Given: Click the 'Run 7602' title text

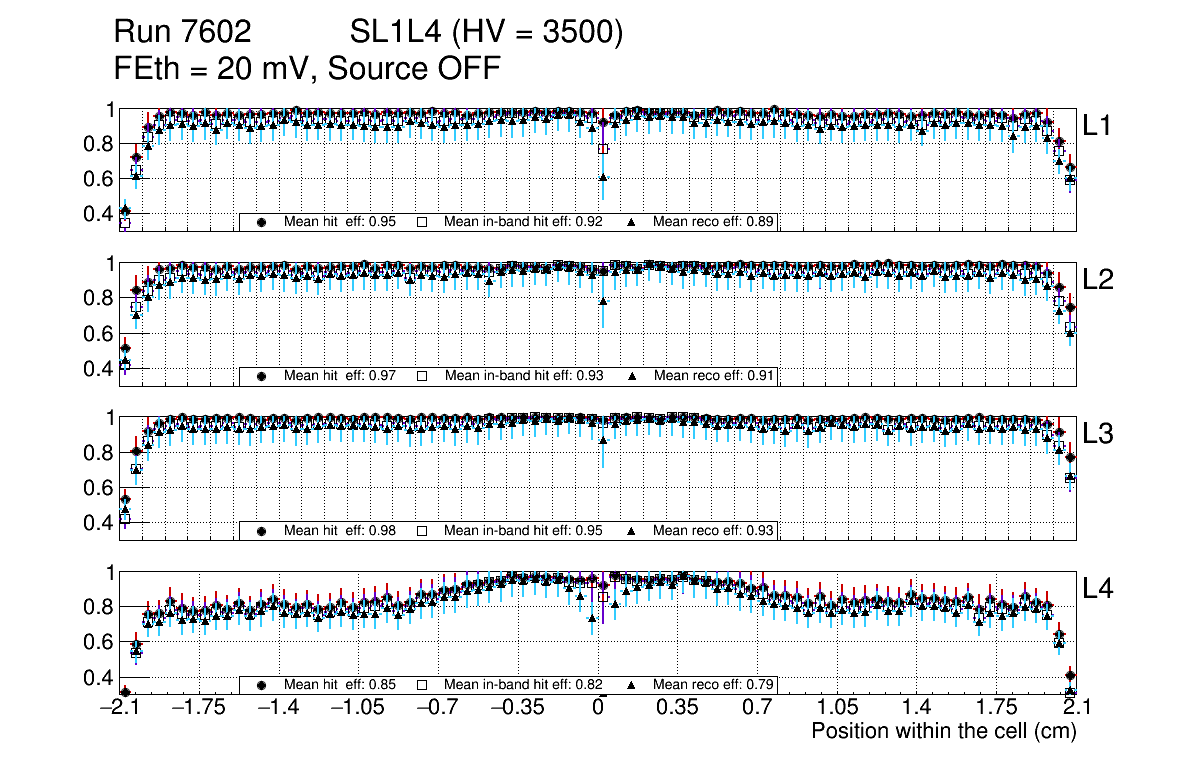Looking at the screenshot, I should point(182,34).
